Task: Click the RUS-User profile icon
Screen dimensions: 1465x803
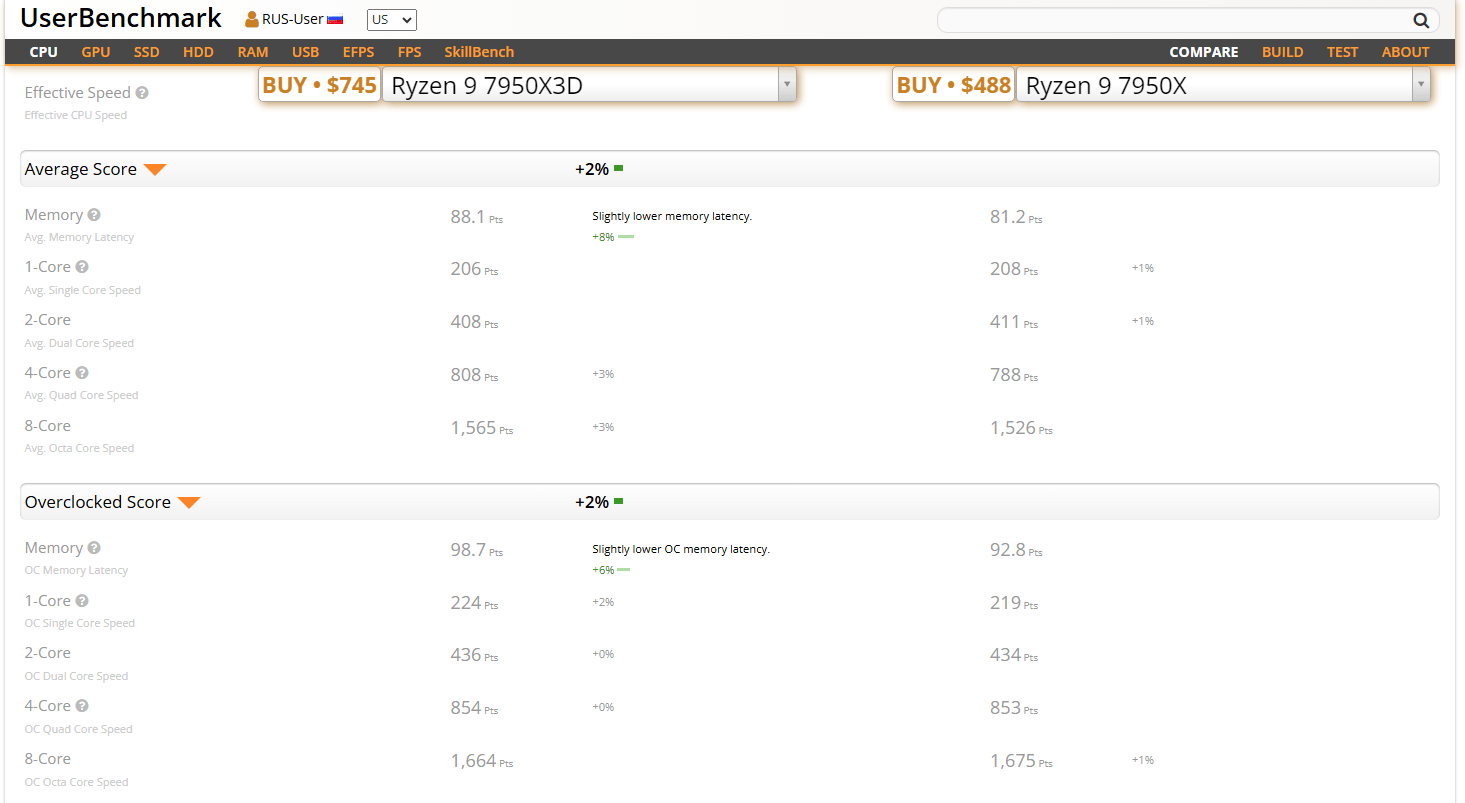Action: (x=252, y=19)
